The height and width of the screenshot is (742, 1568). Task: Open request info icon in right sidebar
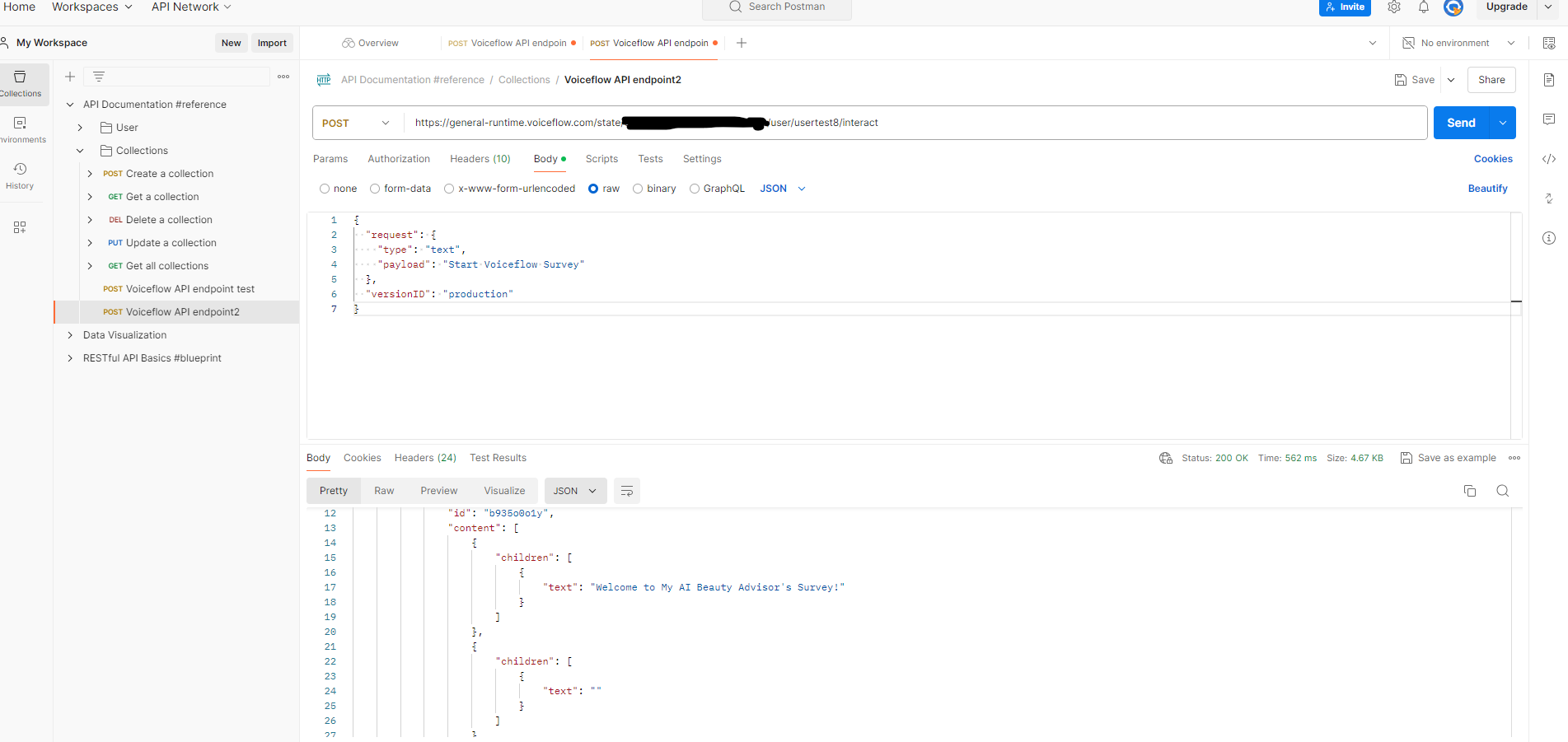click(x=1549, y=238)
